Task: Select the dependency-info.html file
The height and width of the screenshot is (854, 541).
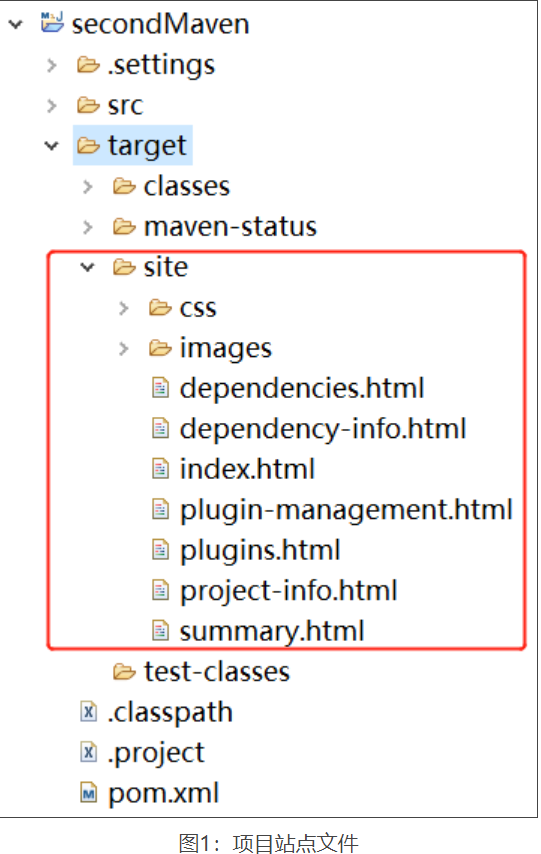Action: (323, 429)
